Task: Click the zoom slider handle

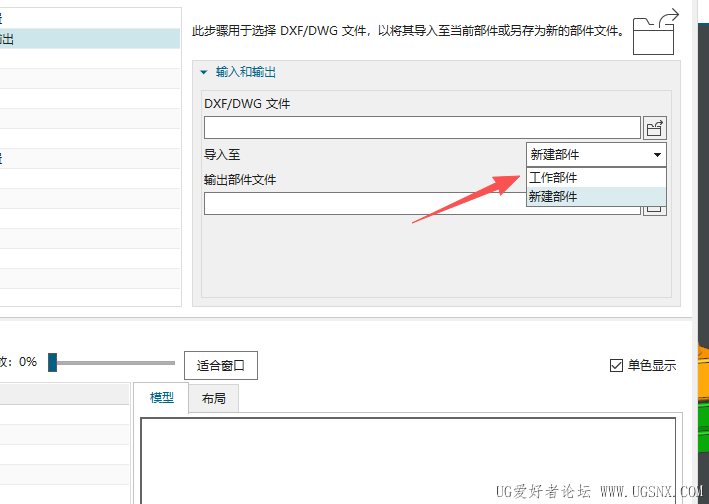Action: coord(52,363)
